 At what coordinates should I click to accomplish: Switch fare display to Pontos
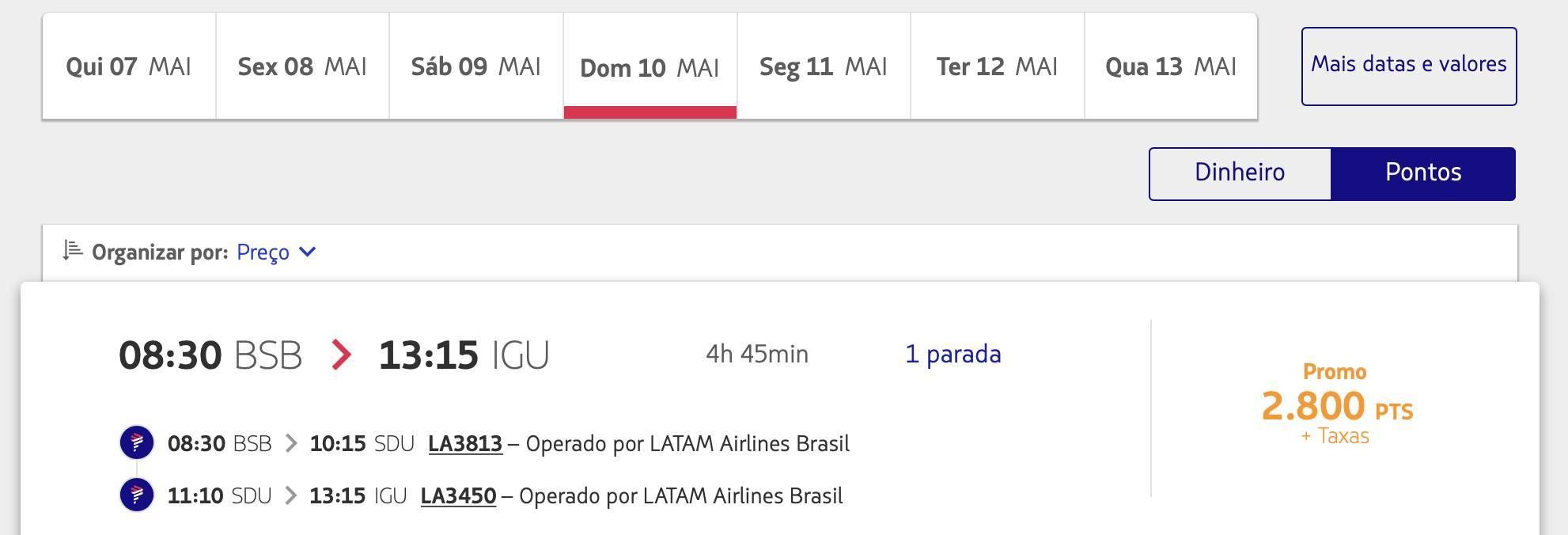(x=1423, y=173)
